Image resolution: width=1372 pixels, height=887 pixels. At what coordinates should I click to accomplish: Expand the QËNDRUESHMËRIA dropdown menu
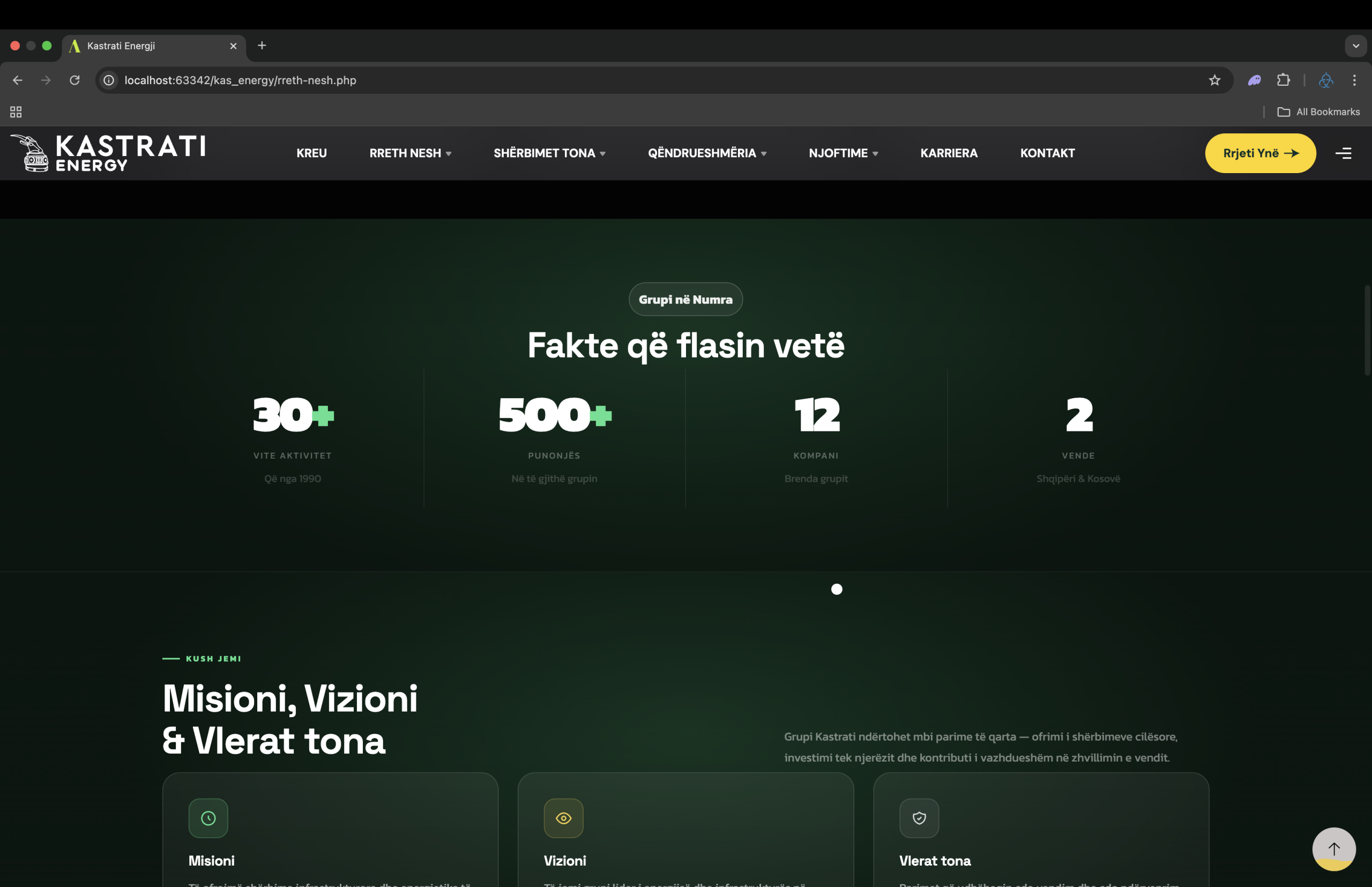pos(707,153)
